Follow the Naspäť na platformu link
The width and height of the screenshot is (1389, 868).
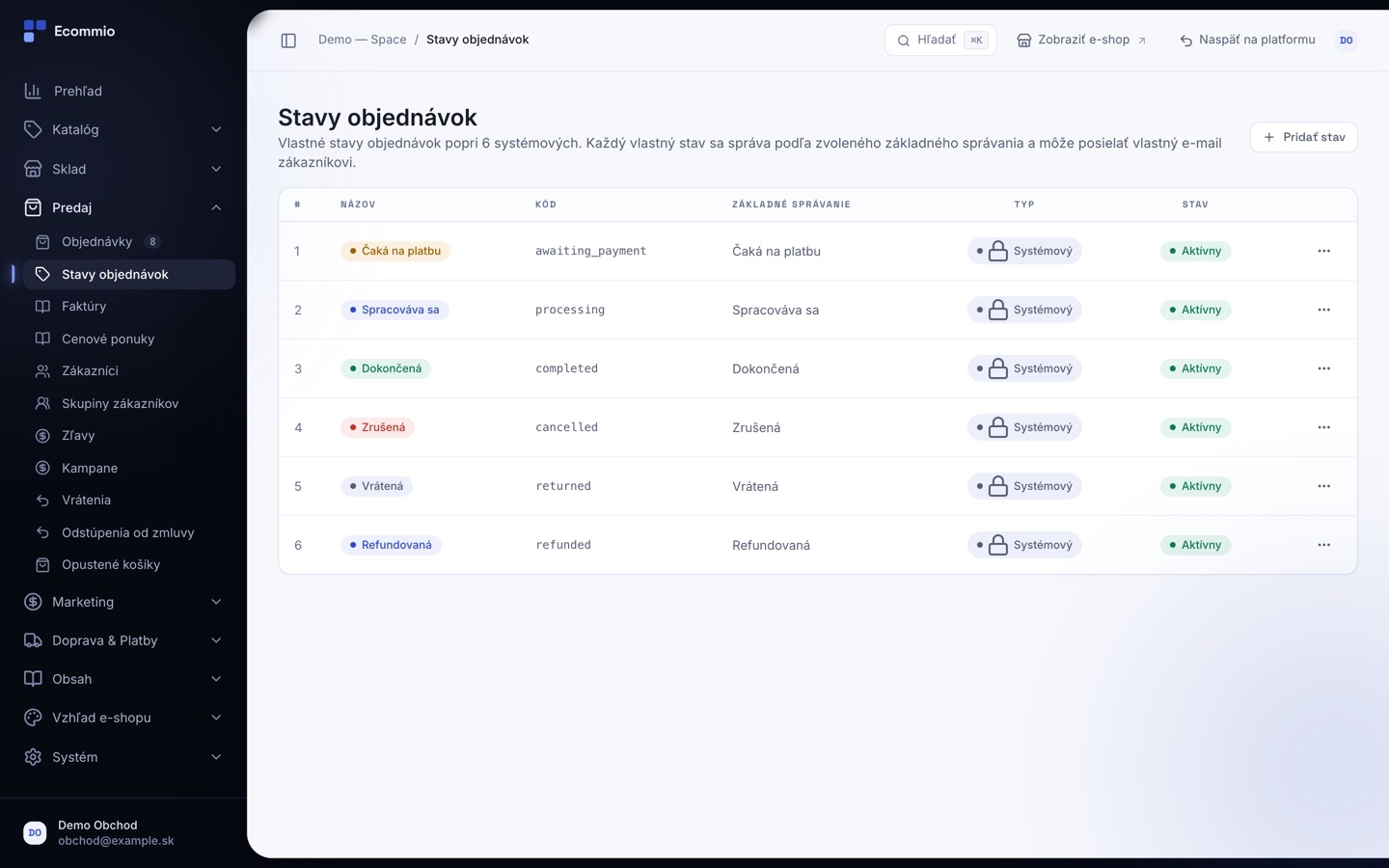1247,41
